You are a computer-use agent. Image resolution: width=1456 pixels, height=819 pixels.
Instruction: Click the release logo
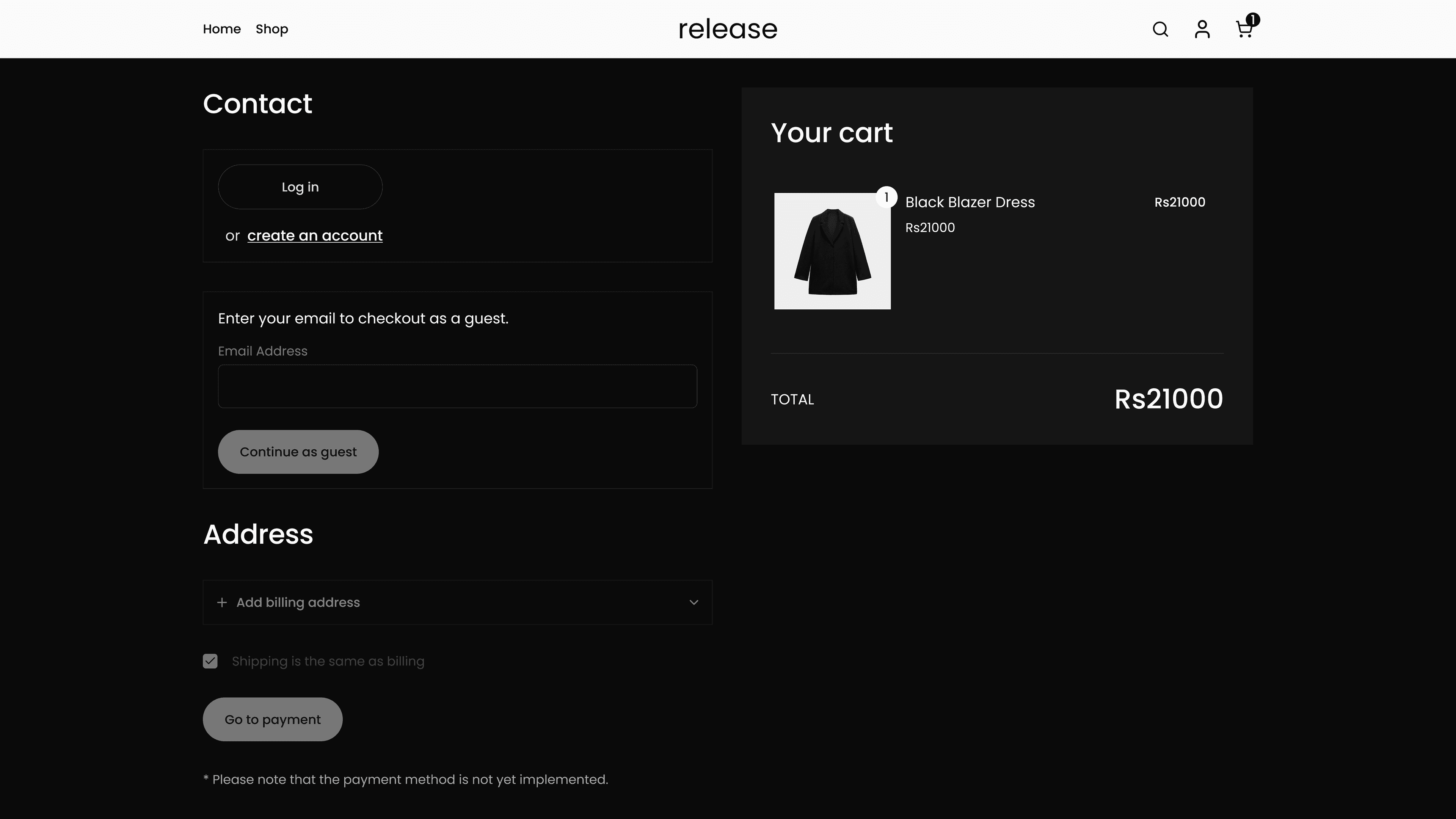[x=728, y=29]
